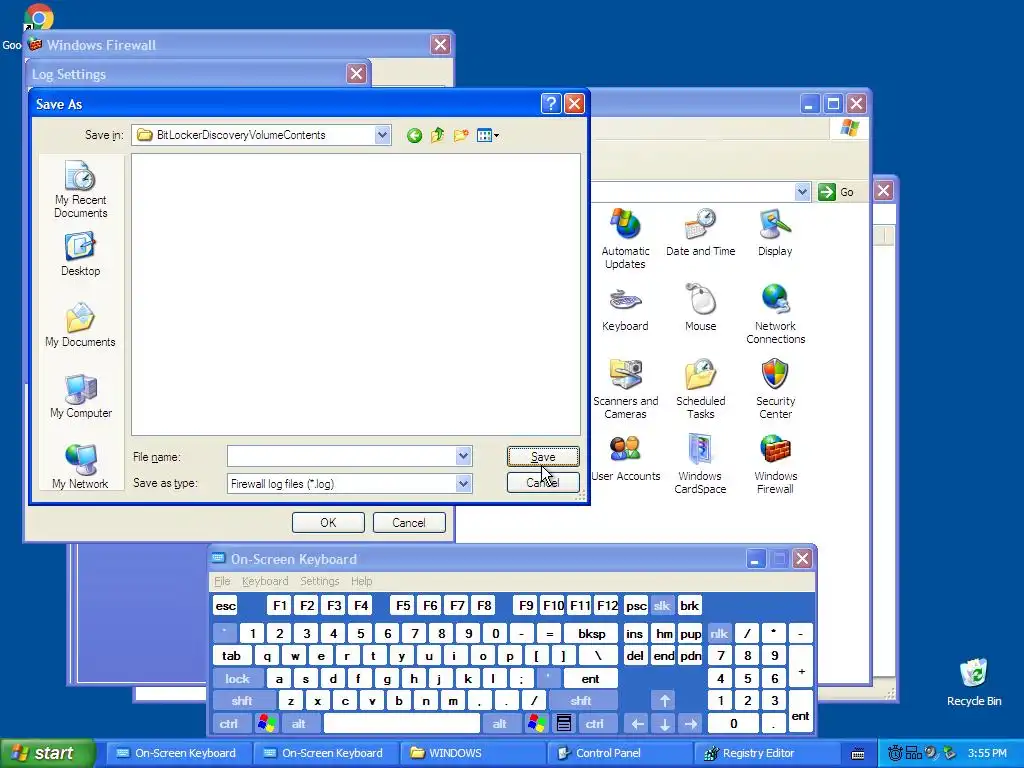The width and height of the screenshot is (1024, 768).
Task: Select My Documents in places bar
Action: 80,325
